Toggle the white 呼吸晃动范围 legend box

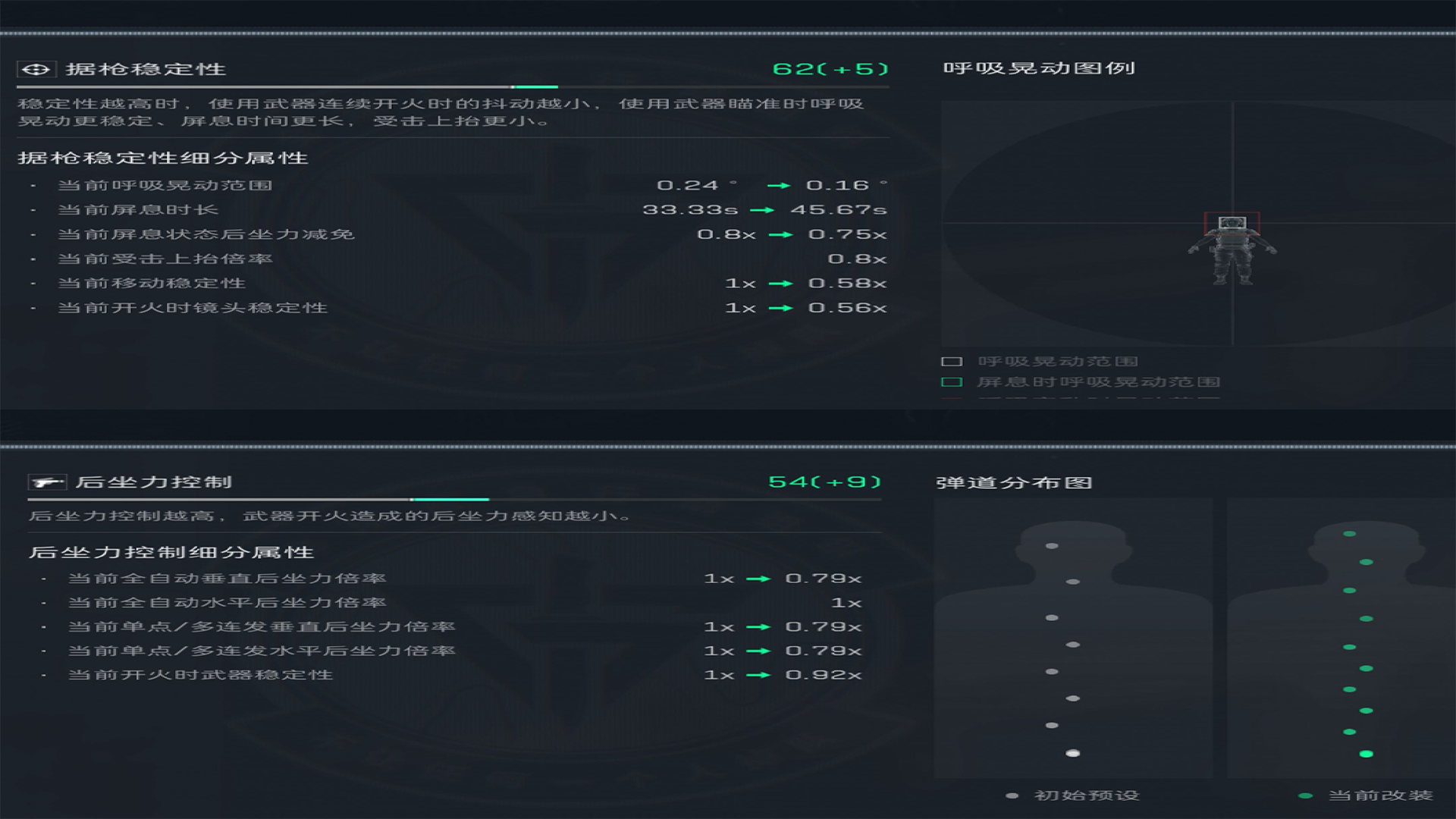click(x=952, y=362)
